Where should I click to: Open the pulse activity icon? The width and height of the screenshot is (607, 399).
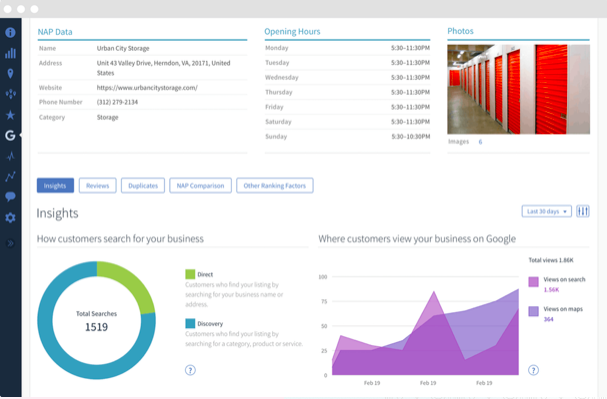(10, 156)
